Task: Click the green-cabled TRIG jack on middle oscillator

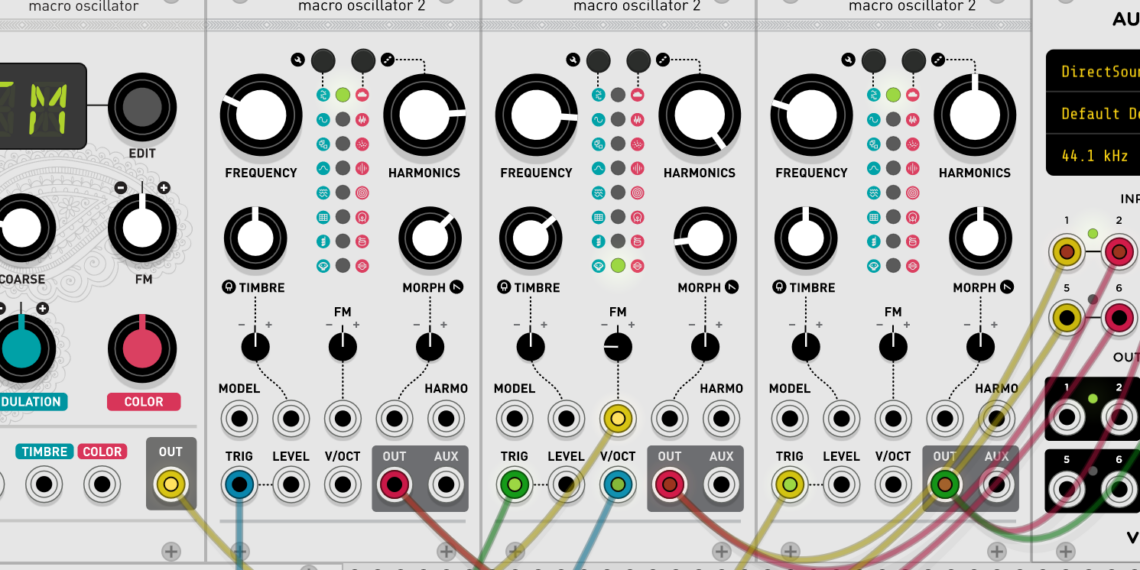Action: point(515,485)
